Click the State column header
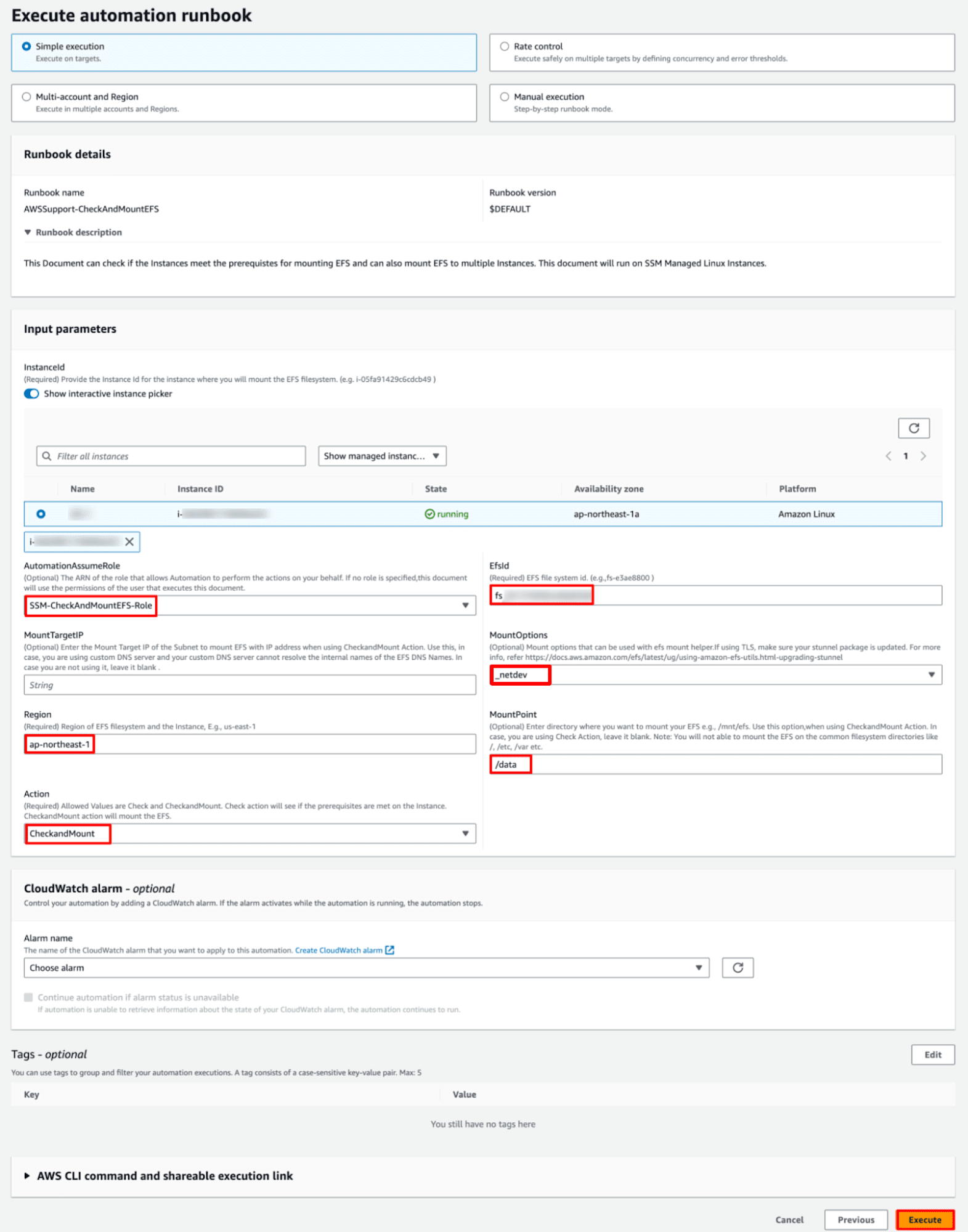968x1232 pixels. tap(436, 489)
